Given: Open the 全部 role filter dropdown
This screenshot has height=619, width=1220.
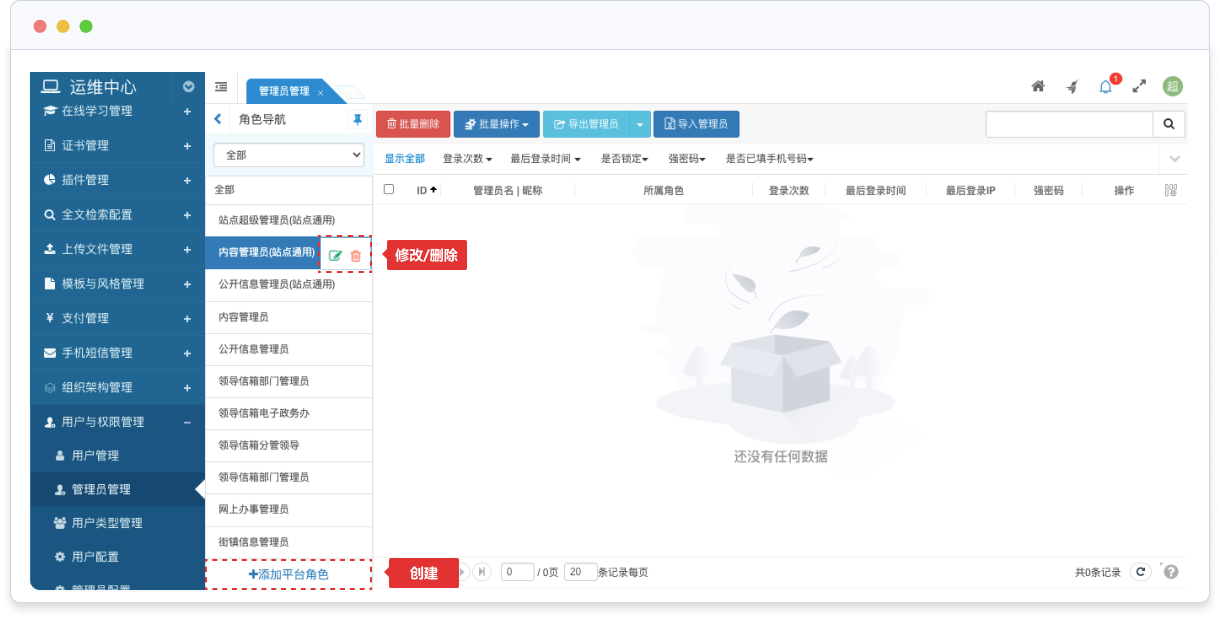Looking at the screenshot, I should pos(288,155).
